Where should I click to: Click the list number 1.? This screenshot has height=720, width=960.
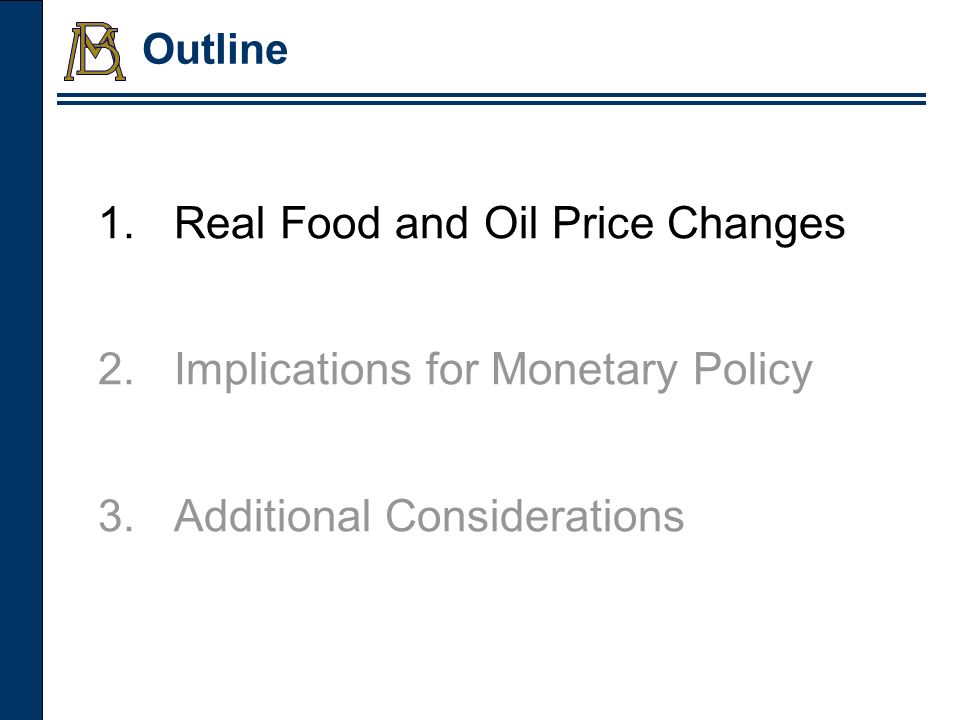(116, 222)
